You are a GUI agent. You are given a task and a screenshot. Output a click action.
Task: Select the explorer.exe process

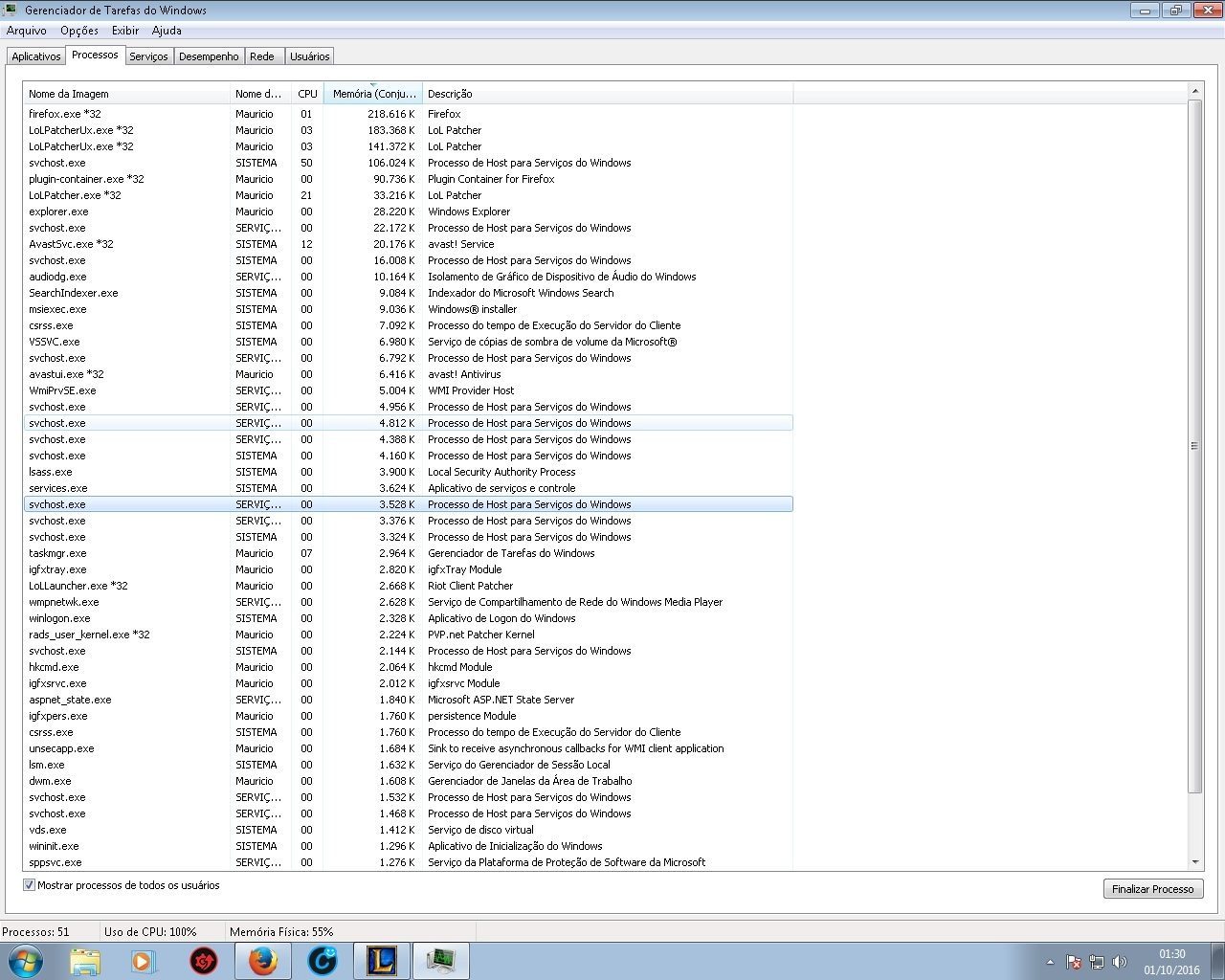(x=409, y=212)
